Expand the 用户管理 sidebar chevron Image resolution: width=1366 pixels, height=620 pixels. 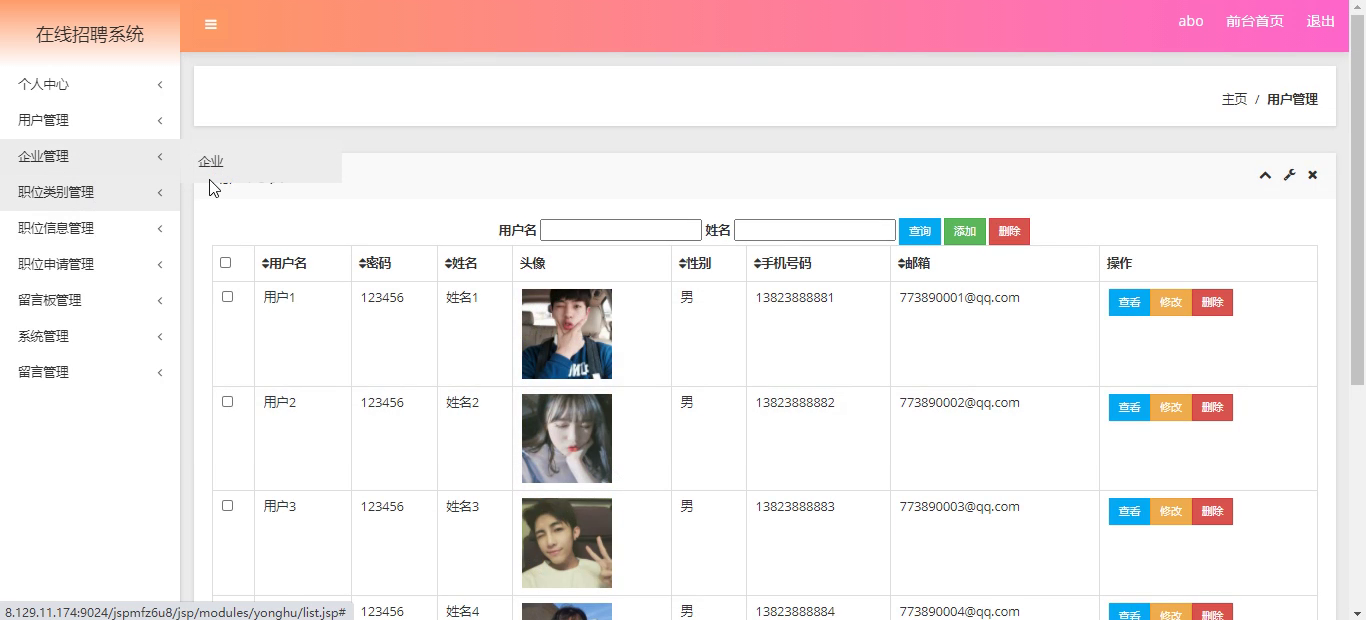click(160, 121)
